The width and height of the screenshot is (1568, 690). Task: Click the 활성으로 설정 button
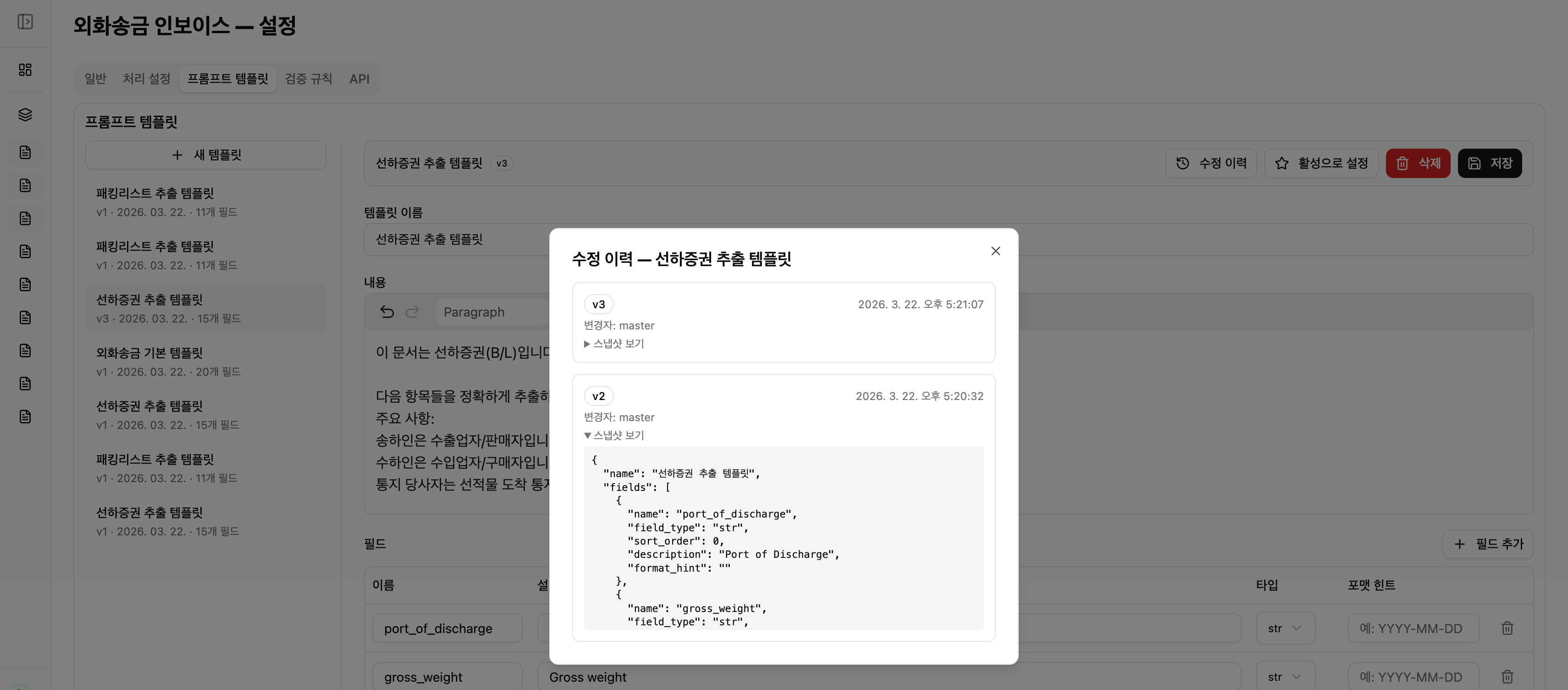pos(1321,163)
